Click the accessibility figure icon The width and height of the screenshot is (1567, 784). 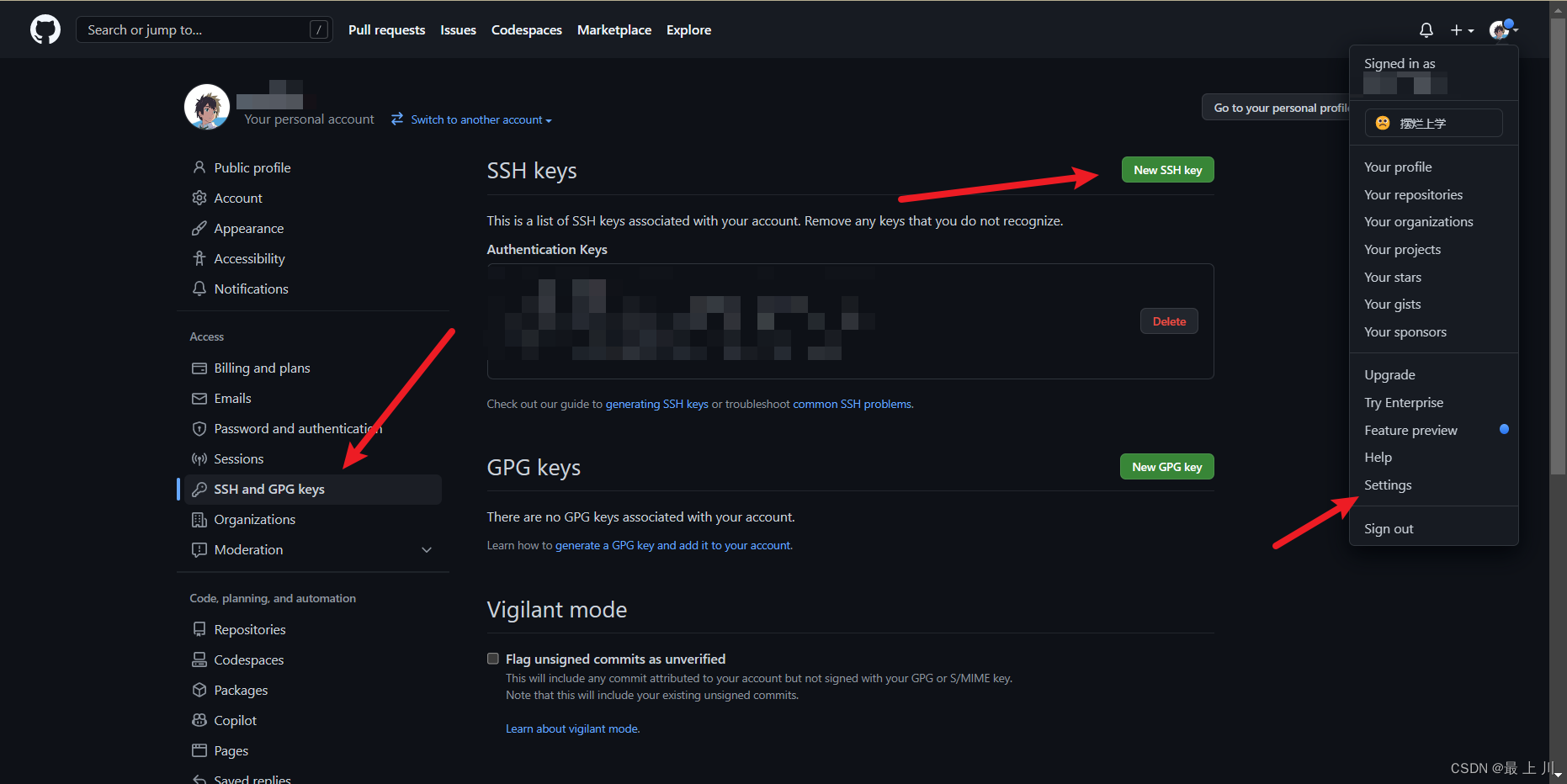199,258
